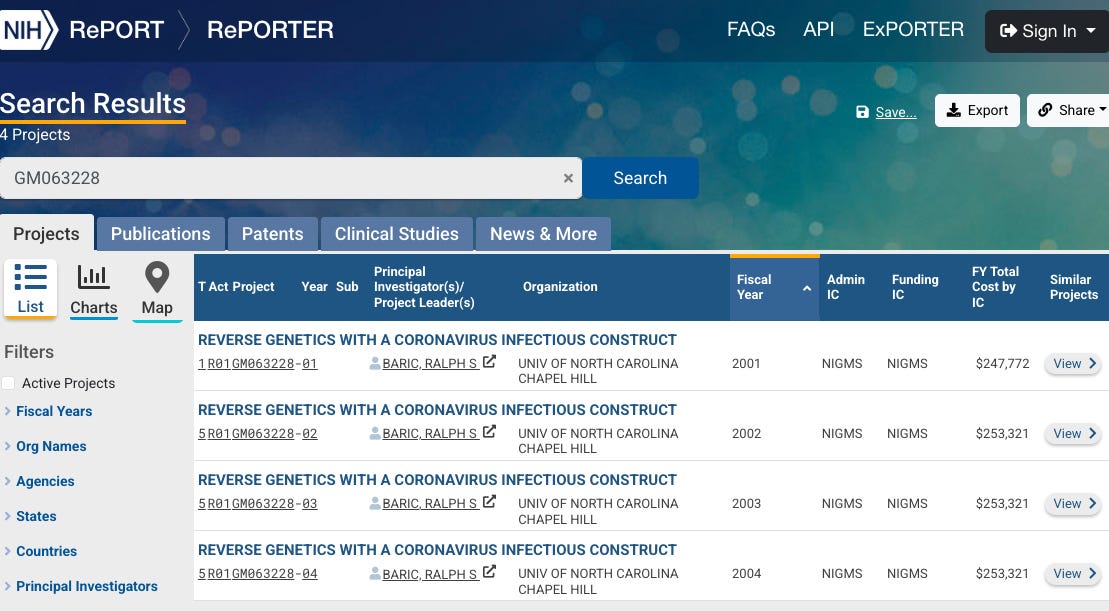The width and height of the screenshot is (1109, 611).
Task: Open external profile icon for 2001 Baric row
Action: click(489, 361)
